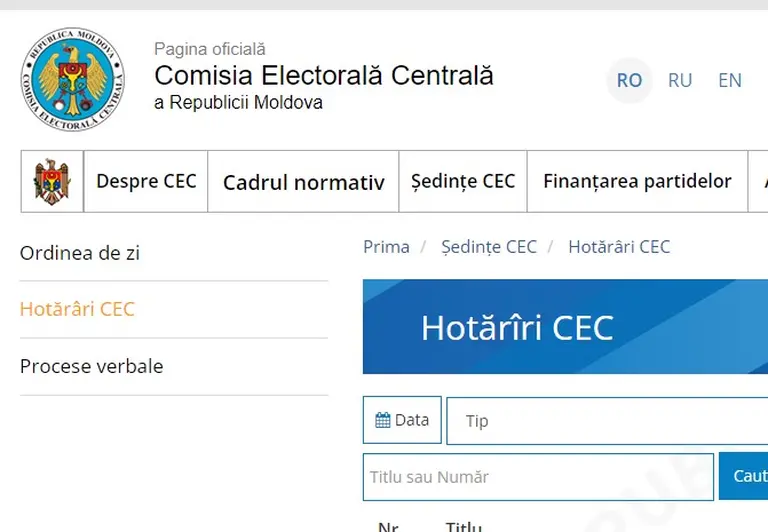Viewport: 768px width, 532px height.
Task: Select Procese verbale in sidebar
Action: point(92,366)
